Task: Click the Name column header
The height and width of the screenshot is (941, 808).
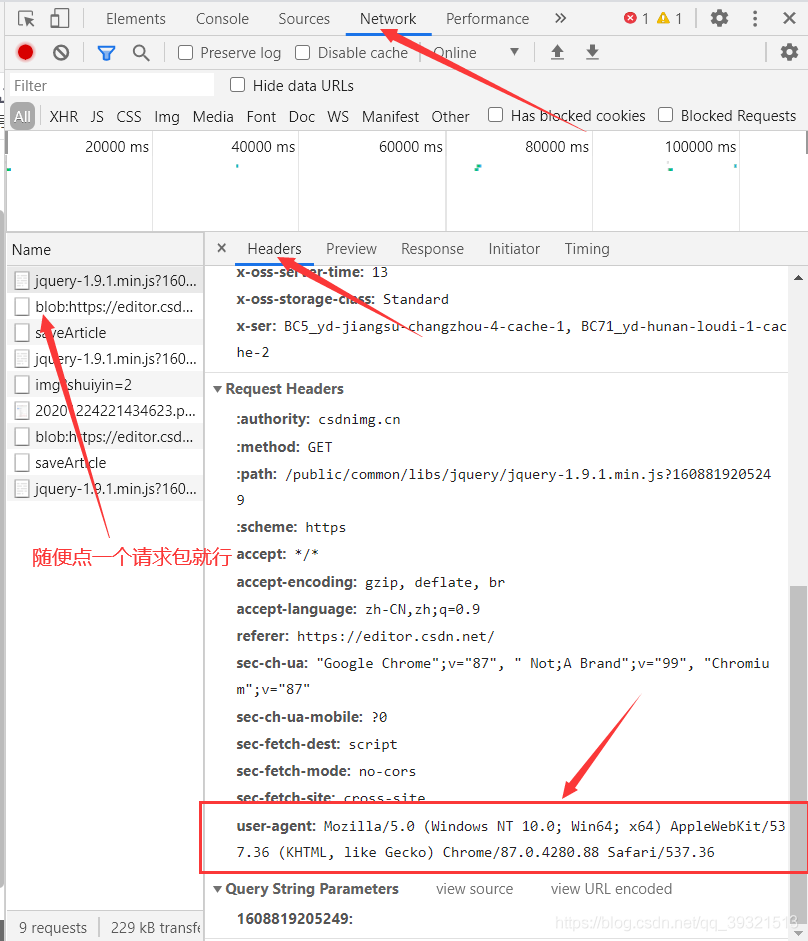Action: [x=105, y=250]
